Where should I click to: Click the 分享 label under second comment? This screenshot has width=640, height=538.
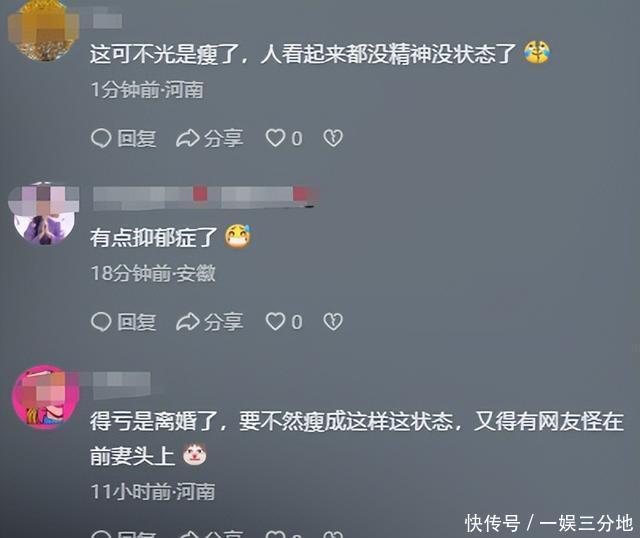(224, 322)
